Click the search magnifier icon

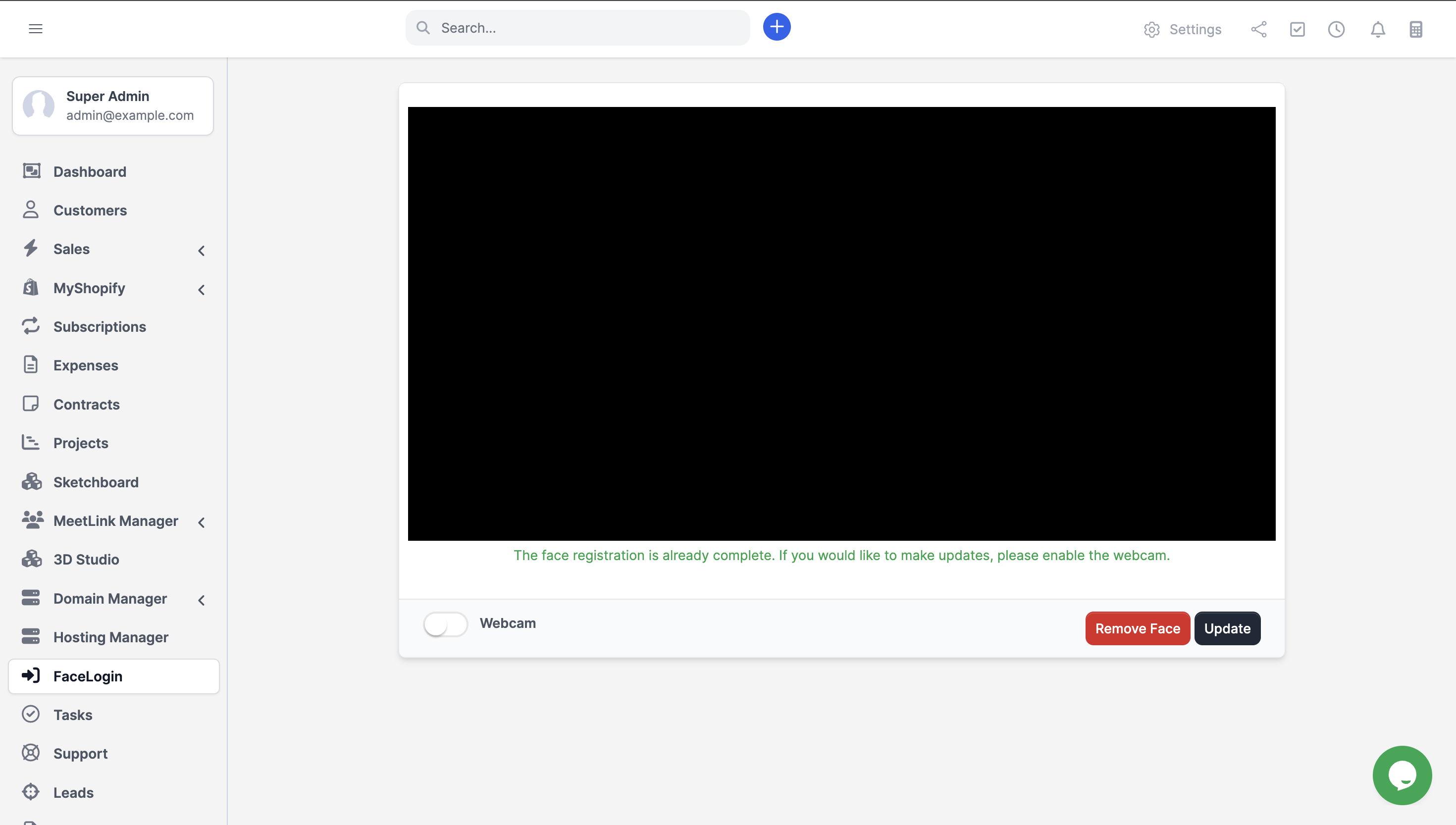(422, 27)
